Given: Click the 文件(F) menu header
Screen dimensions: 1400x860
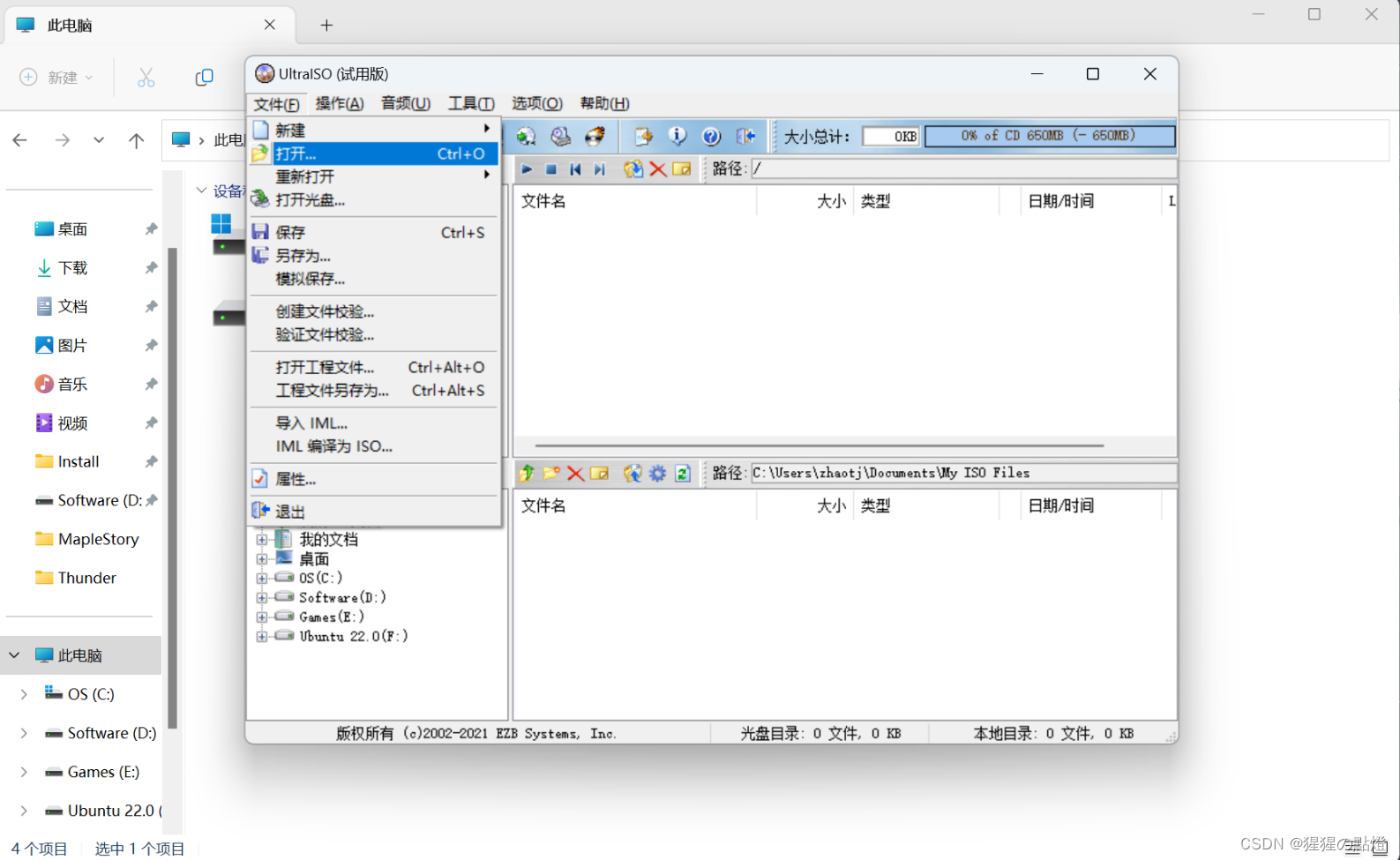Looking at the screenshot, I should tap(277, 104).
